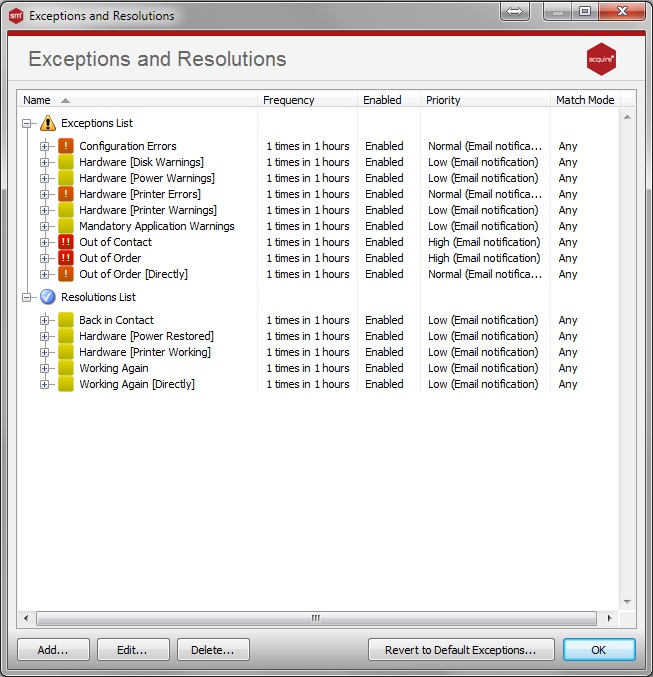Select the Working Again [Directly] row name
This screenshot has height=677, width=653.
pyautogui.click(x=137, y=384)
